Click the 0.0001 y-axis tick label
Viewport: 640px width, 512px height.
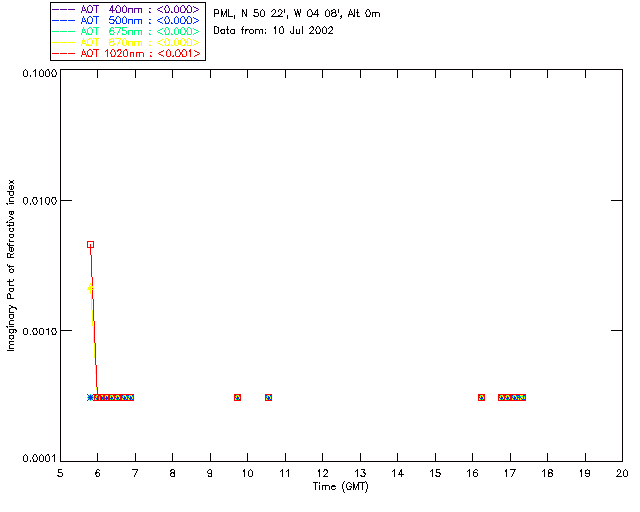point(40,459)
